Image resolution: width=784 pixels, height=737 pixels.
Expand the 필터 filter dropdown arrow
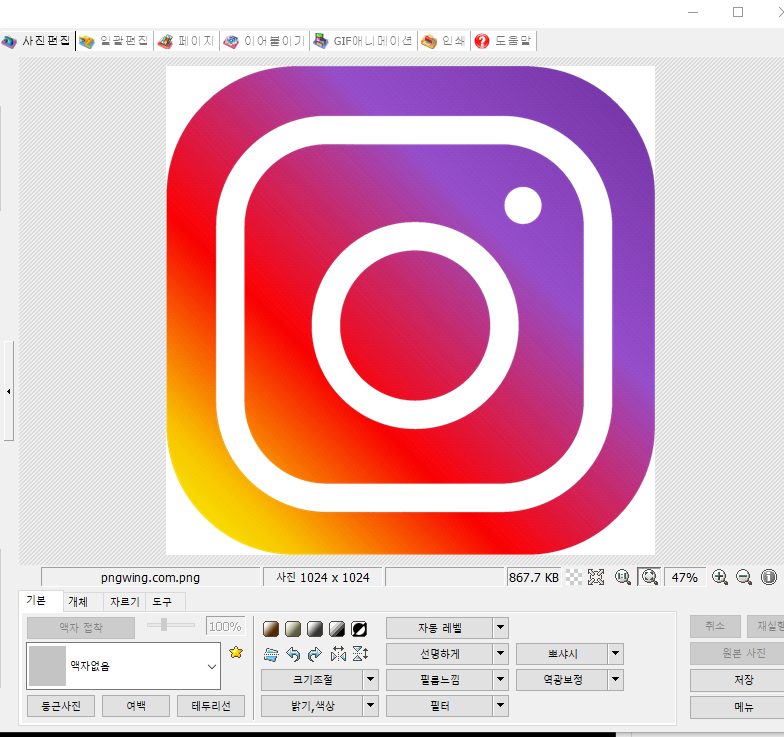(500, 706)
